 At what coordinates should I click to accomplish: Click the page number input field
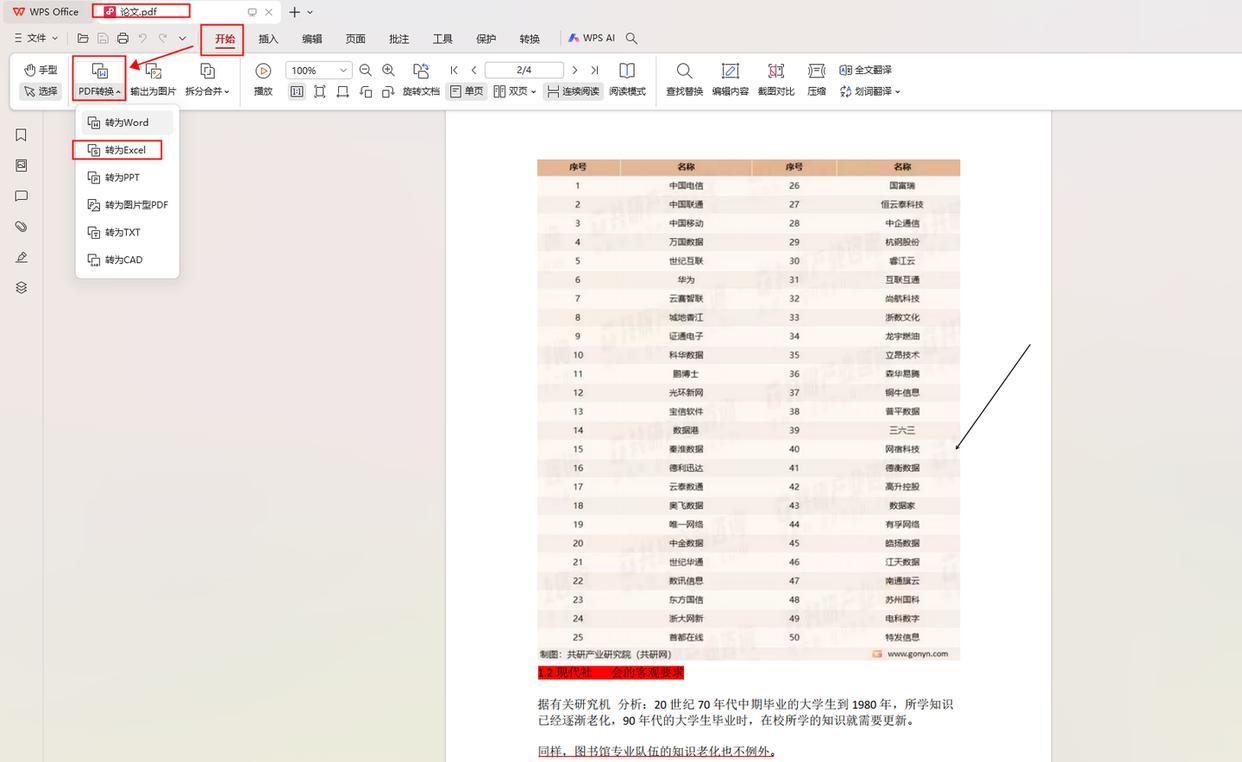(524, 70)
